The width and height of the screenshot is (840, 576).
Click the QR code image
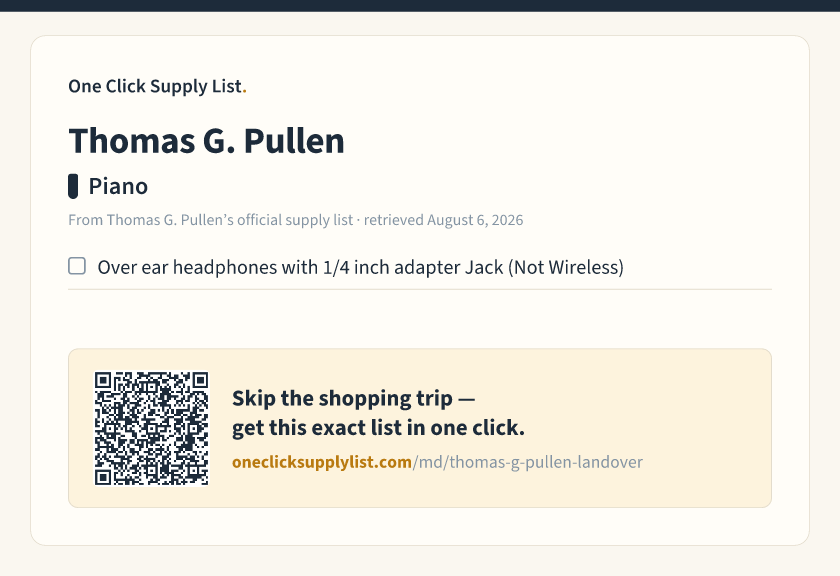[152, 428]
